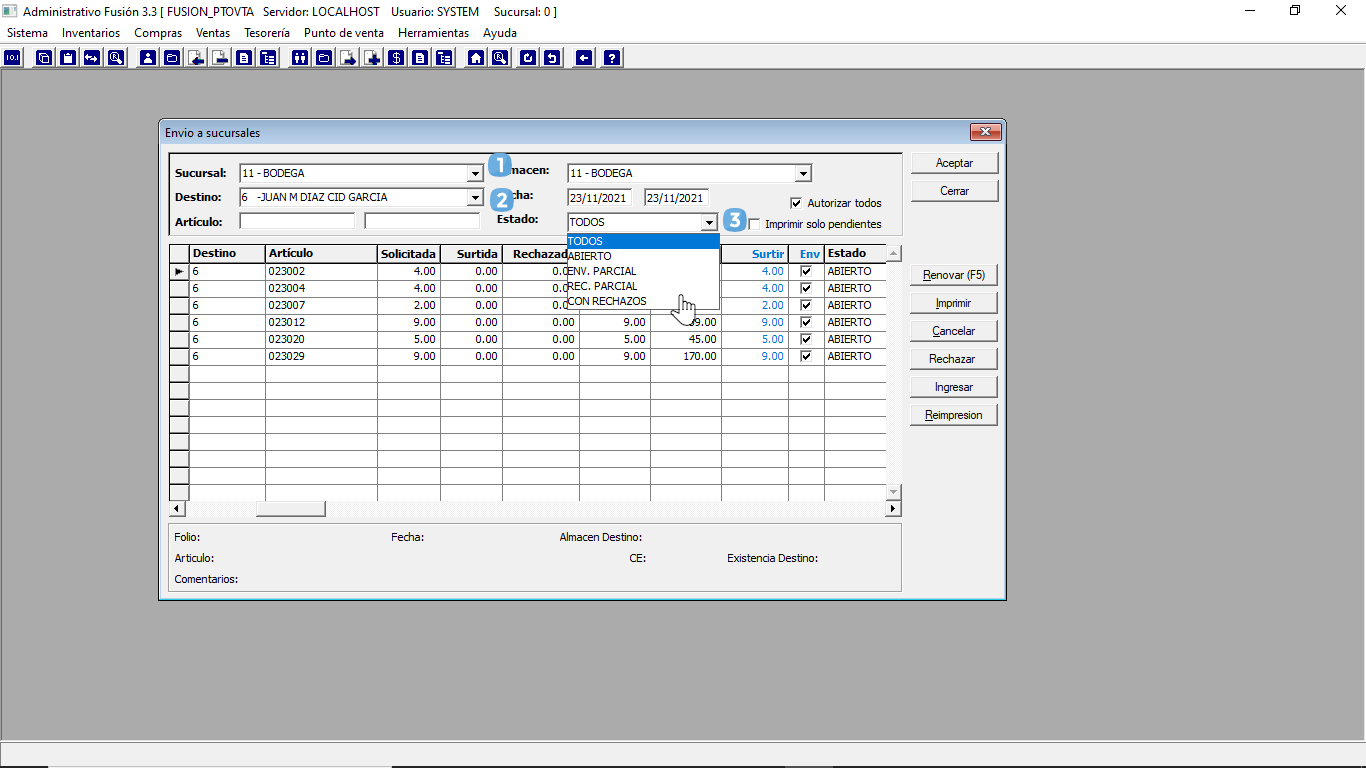Click the Cerrar button

coord(954,191)
